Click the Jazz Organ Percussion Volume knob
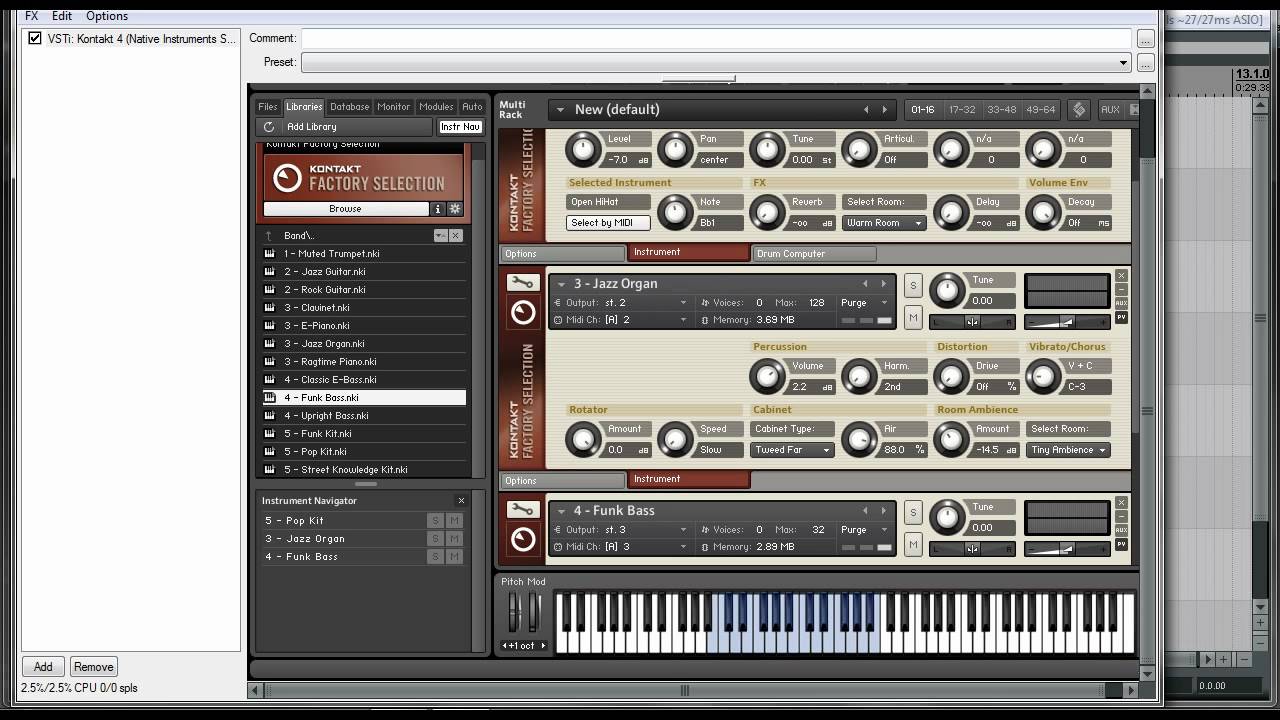The height and width of the screenshot is (720, 1280). 766,376
